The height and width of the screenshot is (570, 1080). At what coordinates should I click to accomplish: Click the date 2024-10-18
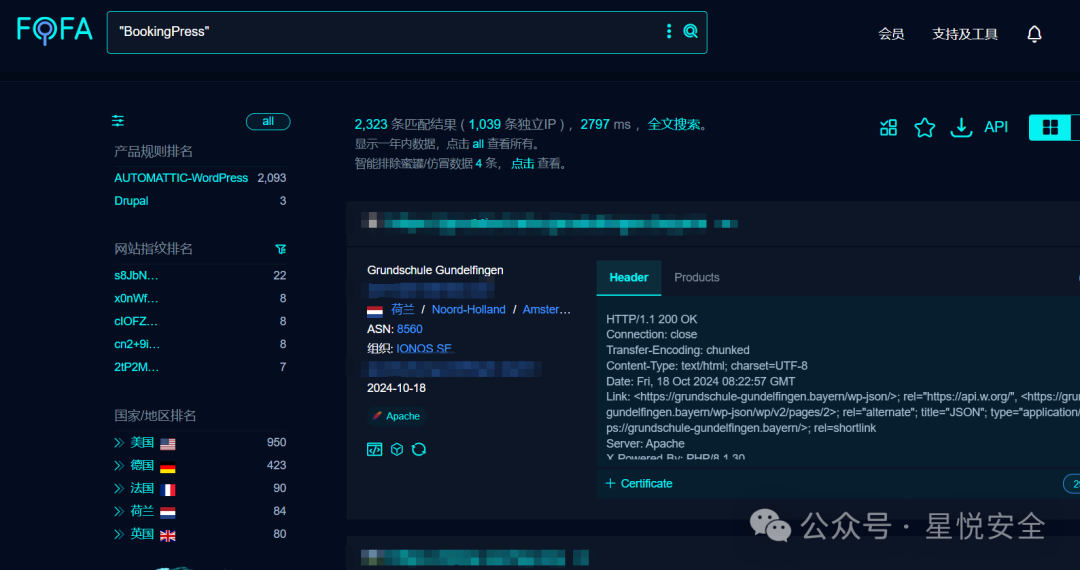click(396, 388)
